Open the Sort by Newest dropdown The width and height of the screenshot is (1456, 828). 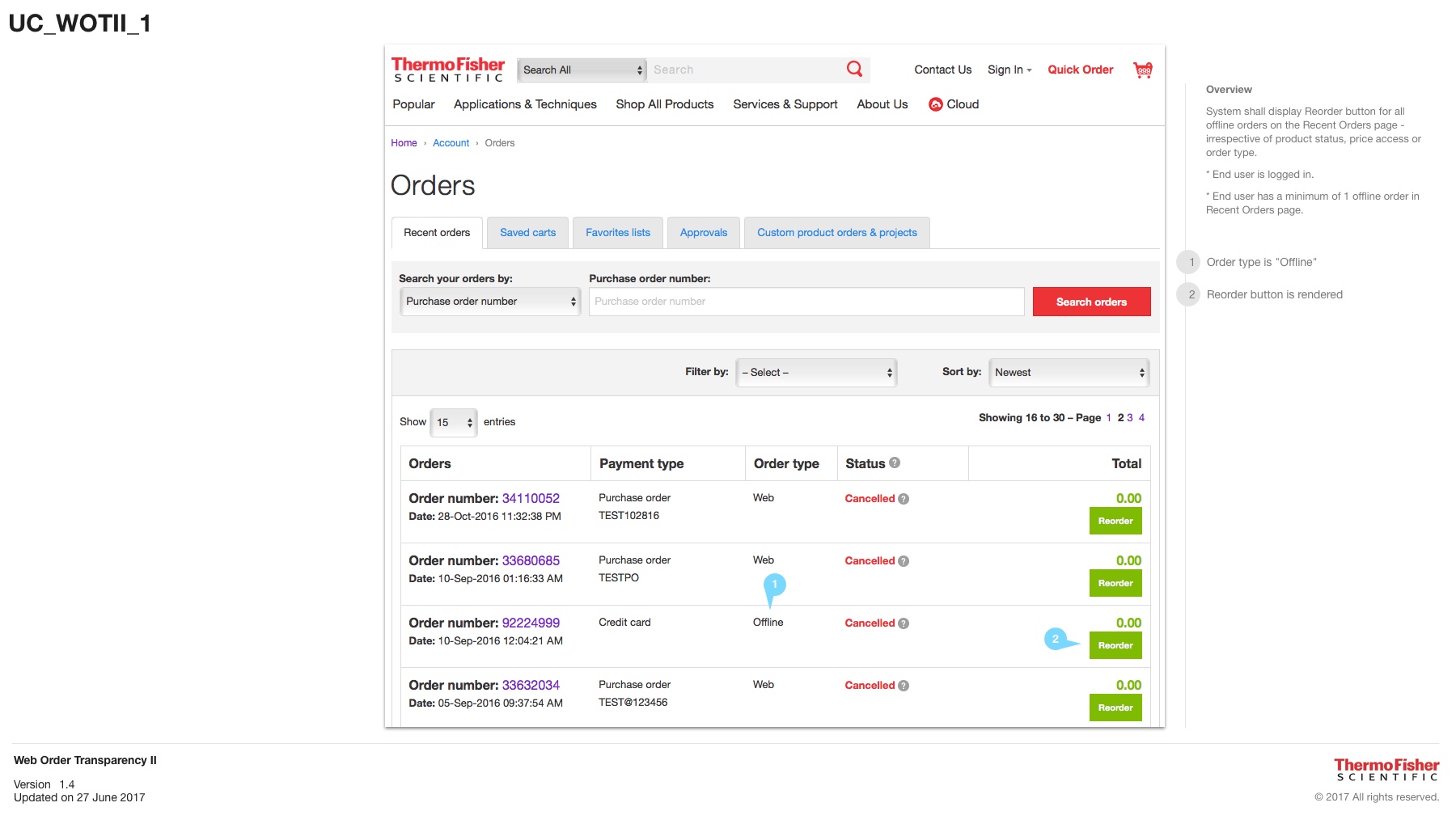click(1069, 373)
